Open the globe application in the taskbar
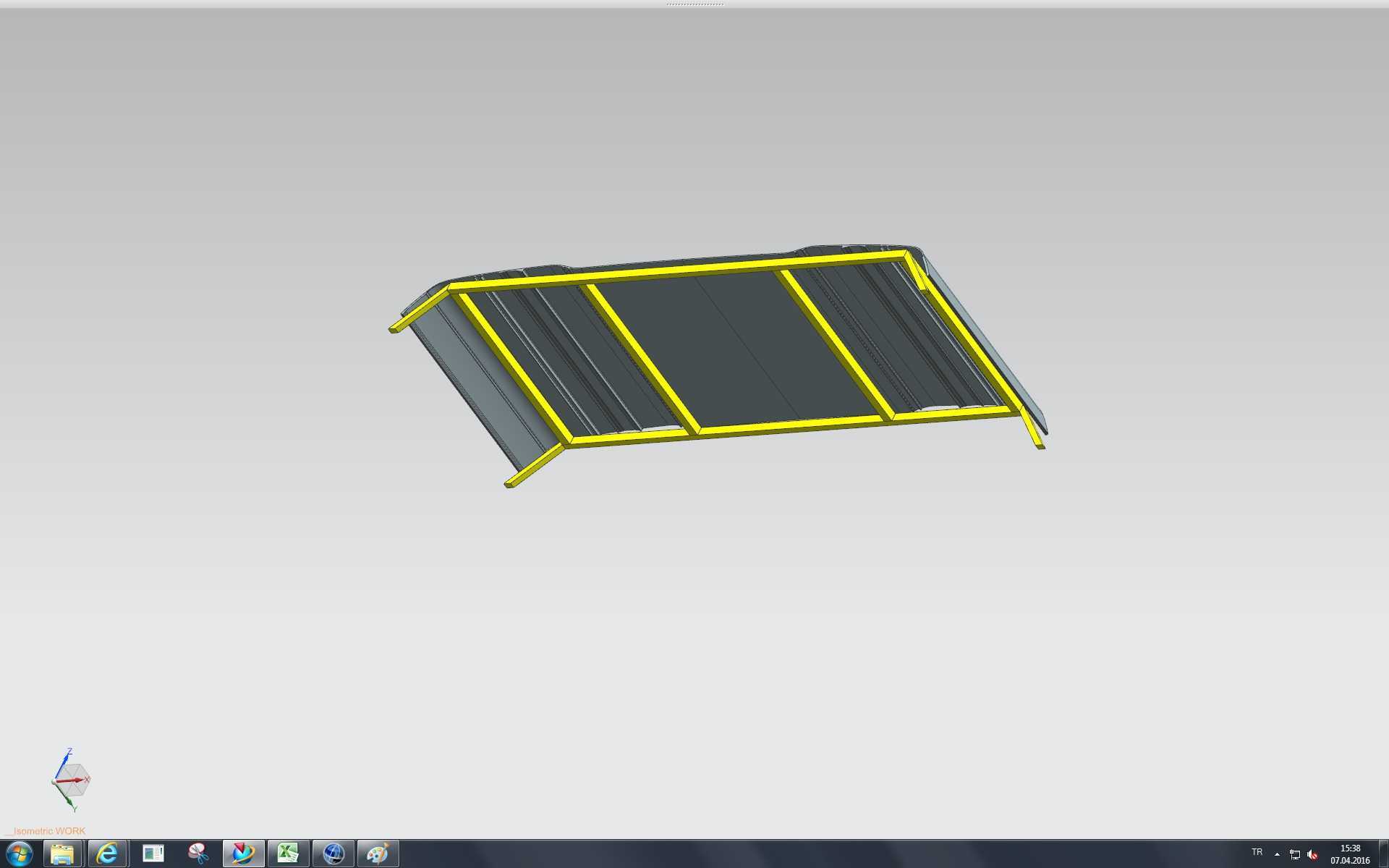 click(333, 854)
